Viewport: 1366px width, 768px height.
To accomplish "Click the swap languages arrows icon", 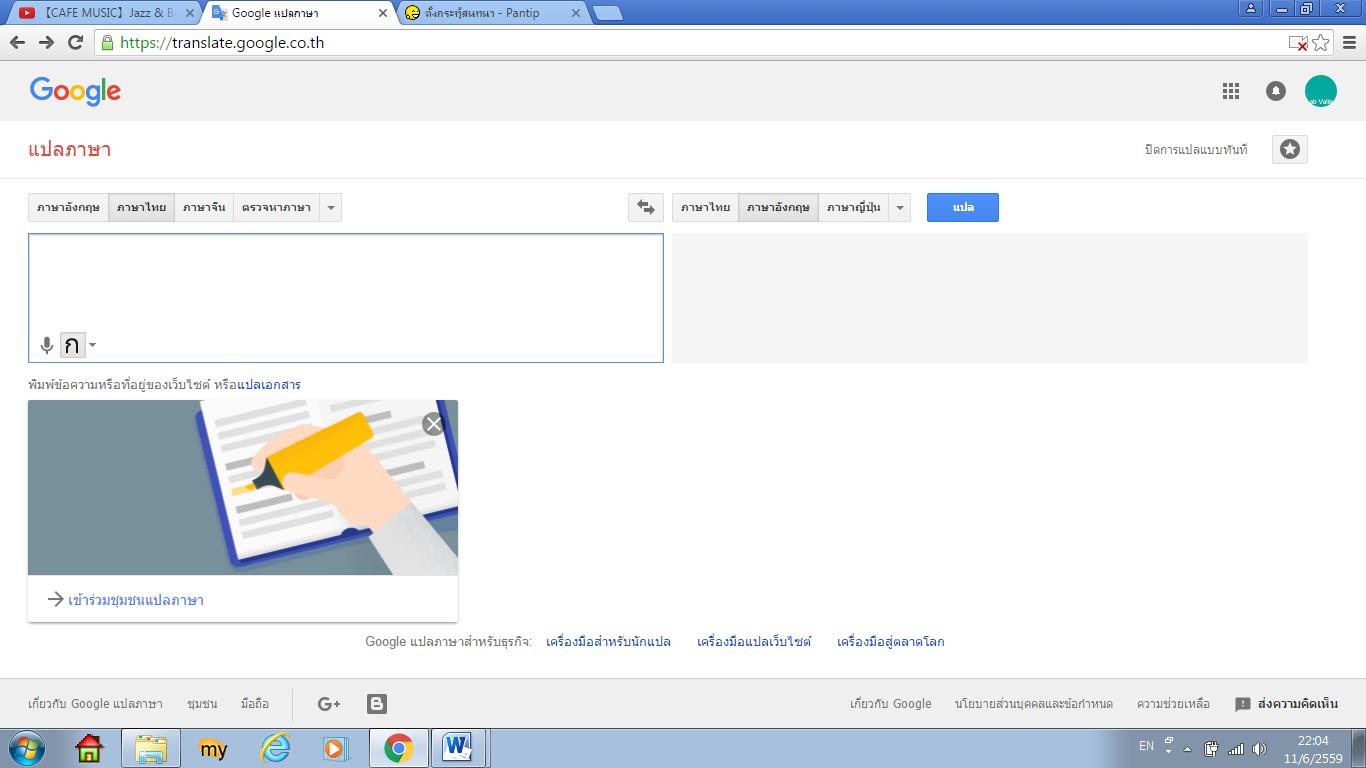I will coord(646,208).
